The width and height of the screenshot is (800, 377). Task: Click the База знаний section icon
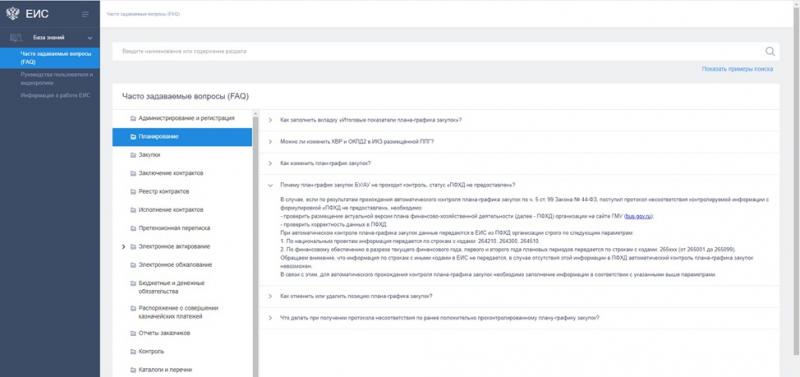click(x=16, y=38)
